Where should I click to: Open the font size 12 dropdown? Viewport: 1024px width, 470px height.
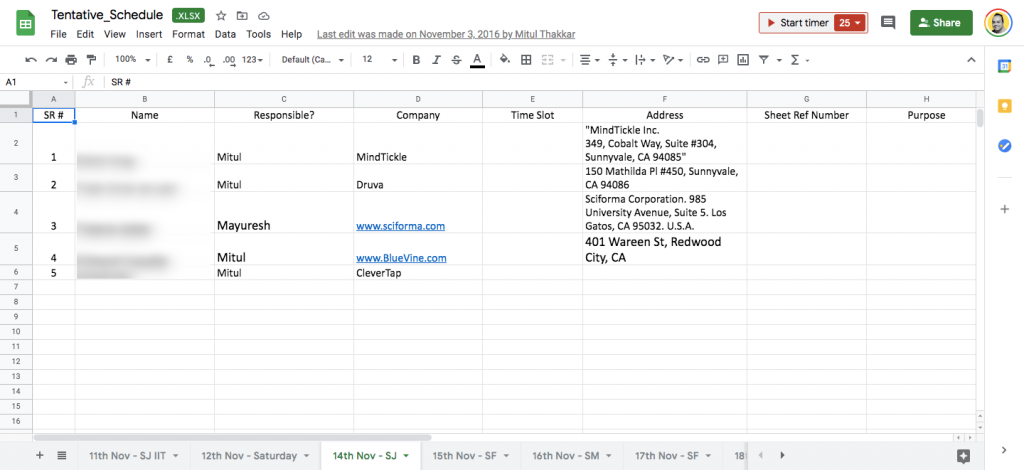(x=379, y=59)
